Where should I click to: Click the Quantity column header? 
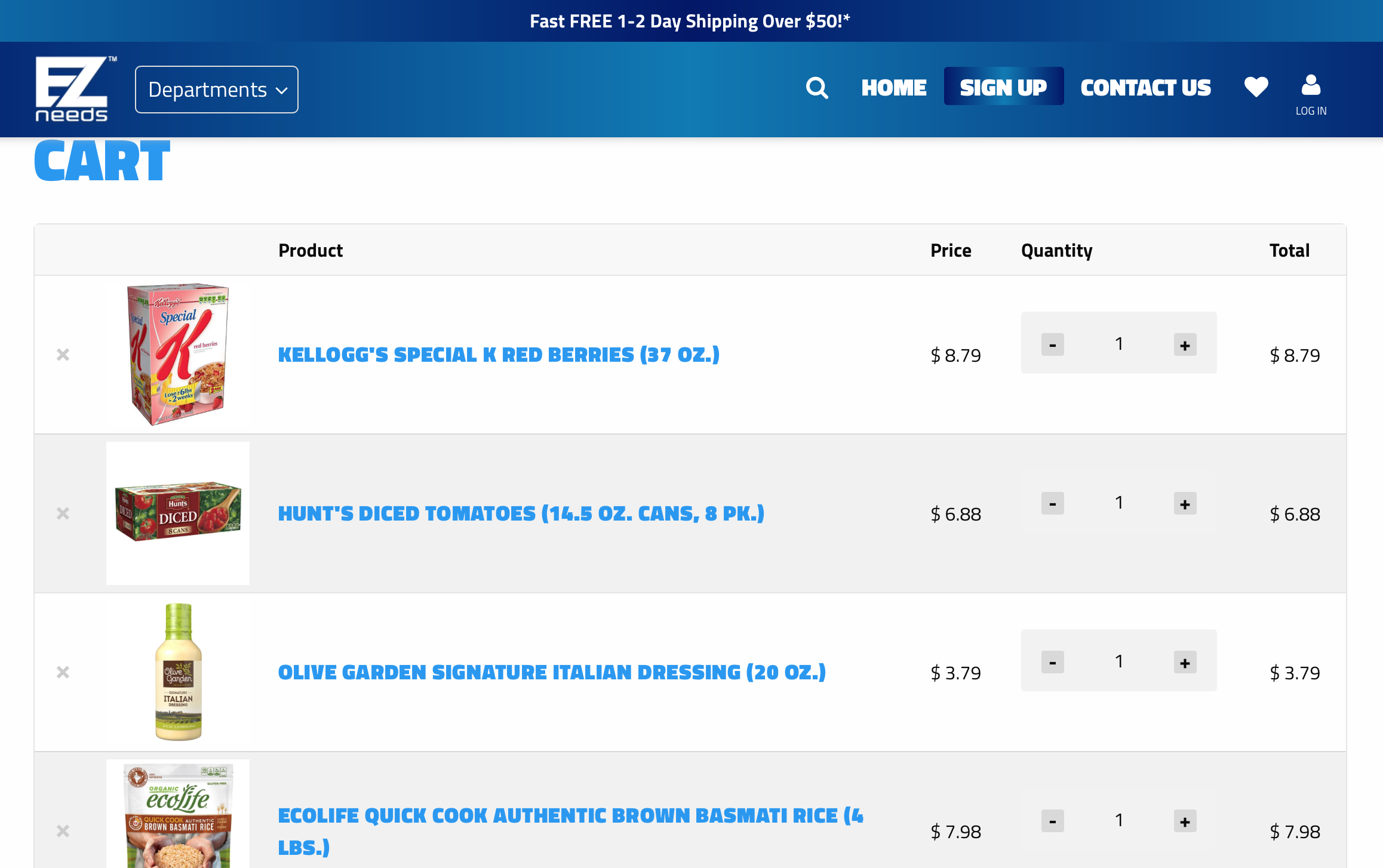[1056, 251]
